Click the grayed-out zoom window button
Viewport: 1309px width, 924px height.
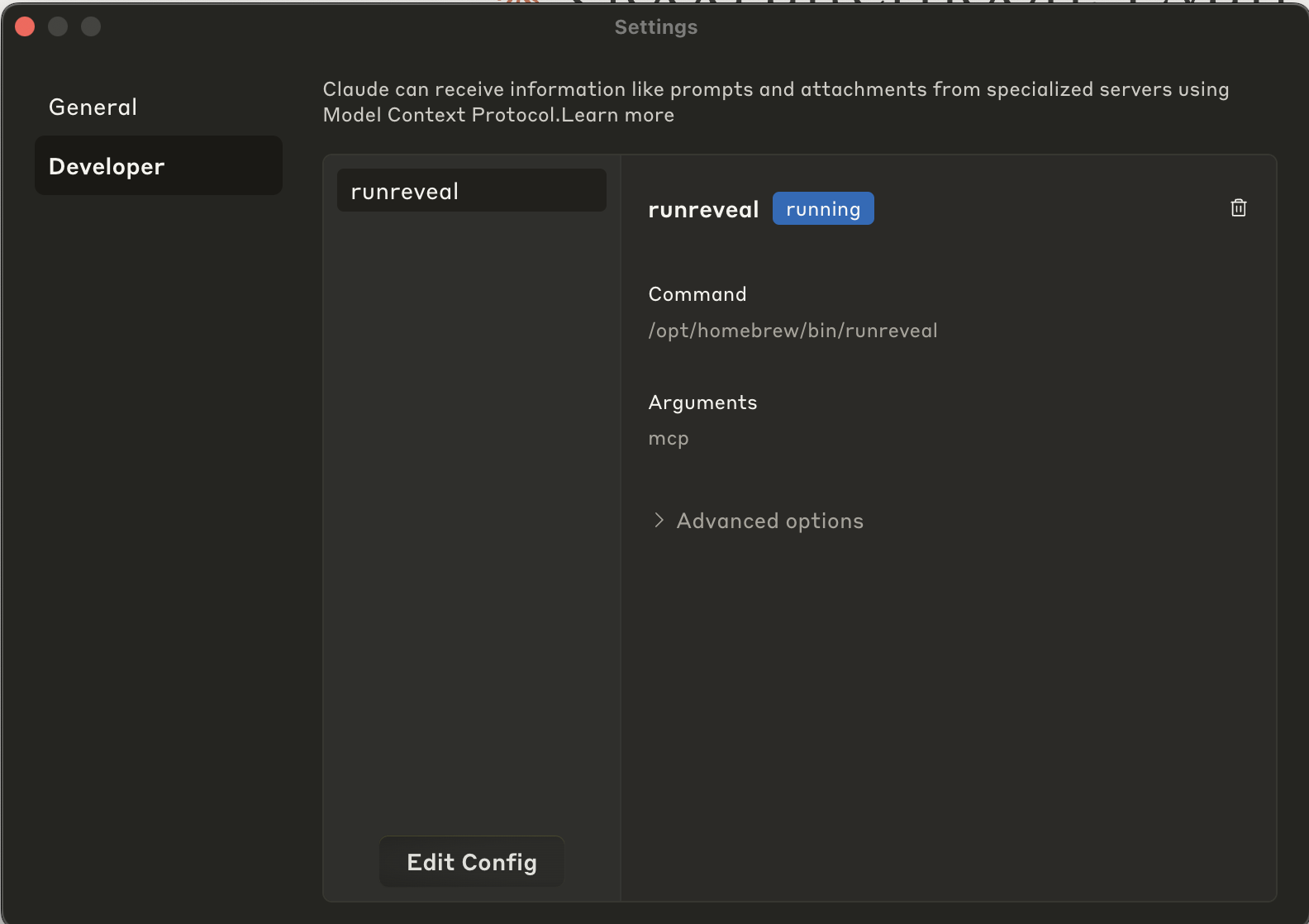(91, 26)
